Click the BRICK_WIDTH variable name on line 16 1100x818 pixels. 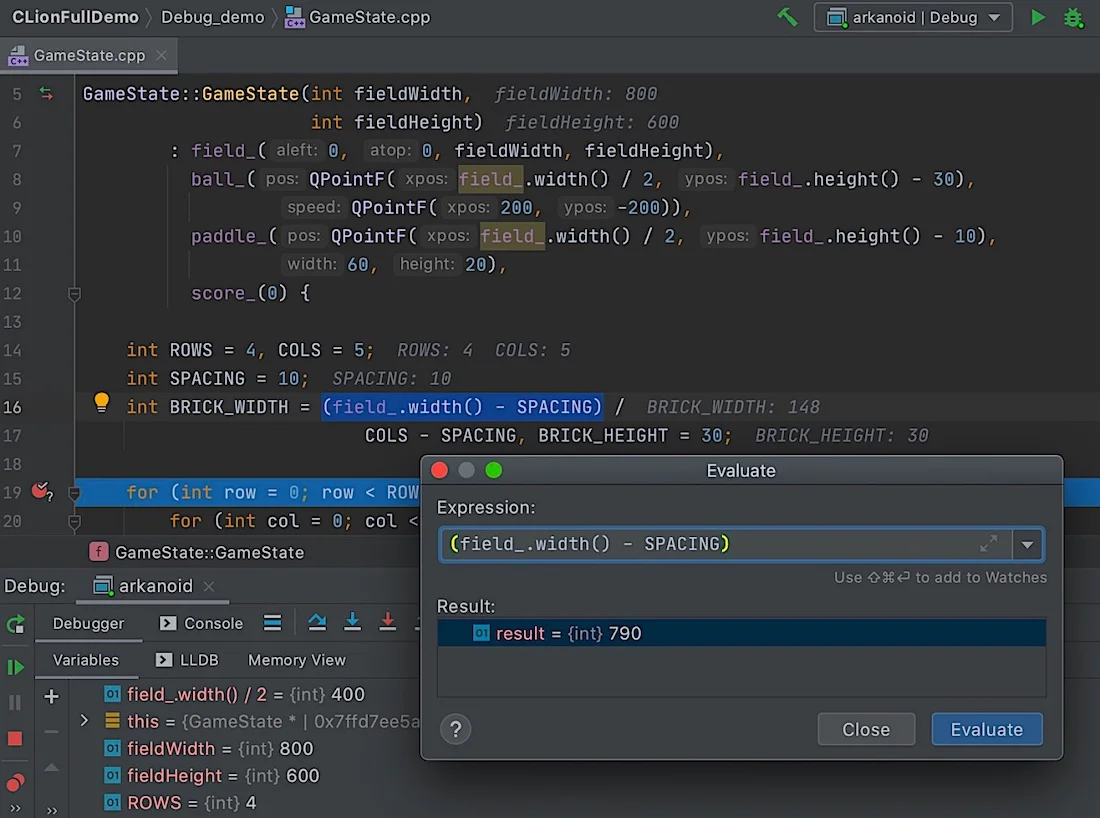click(229, 407)
